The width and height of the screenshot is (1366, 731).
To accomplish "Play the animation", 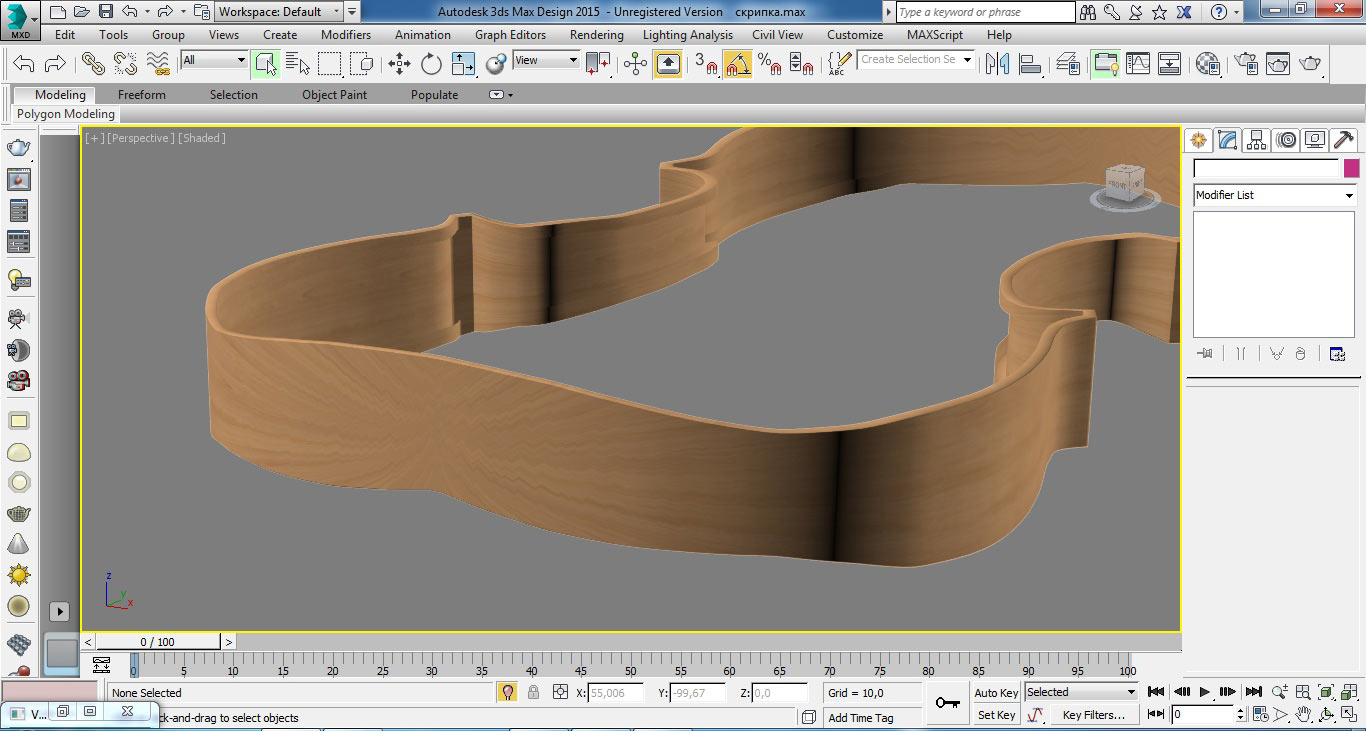I will click(1205, 692).
